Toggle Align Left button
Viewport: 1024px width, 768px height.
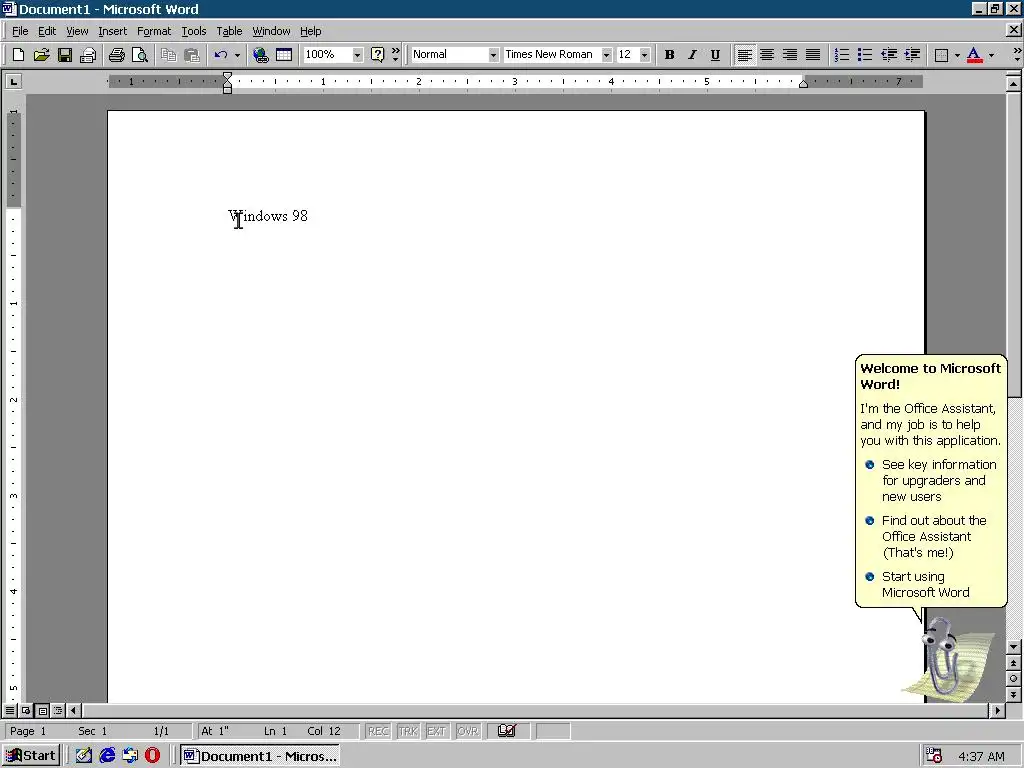744,55
